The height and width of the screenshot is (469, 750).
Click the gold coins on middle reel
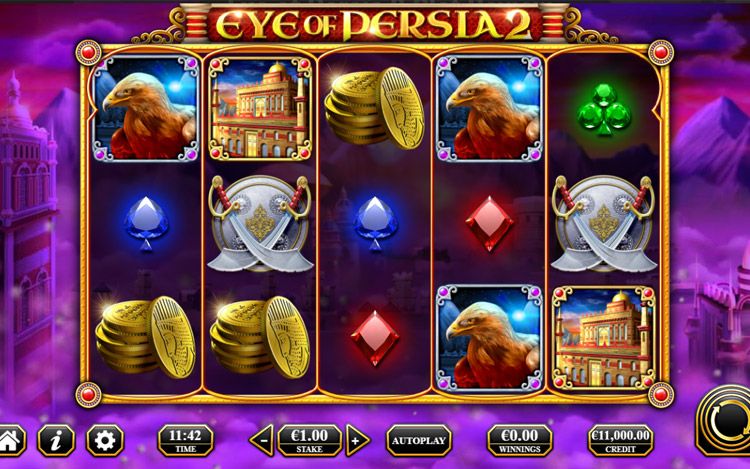(375, 109)
